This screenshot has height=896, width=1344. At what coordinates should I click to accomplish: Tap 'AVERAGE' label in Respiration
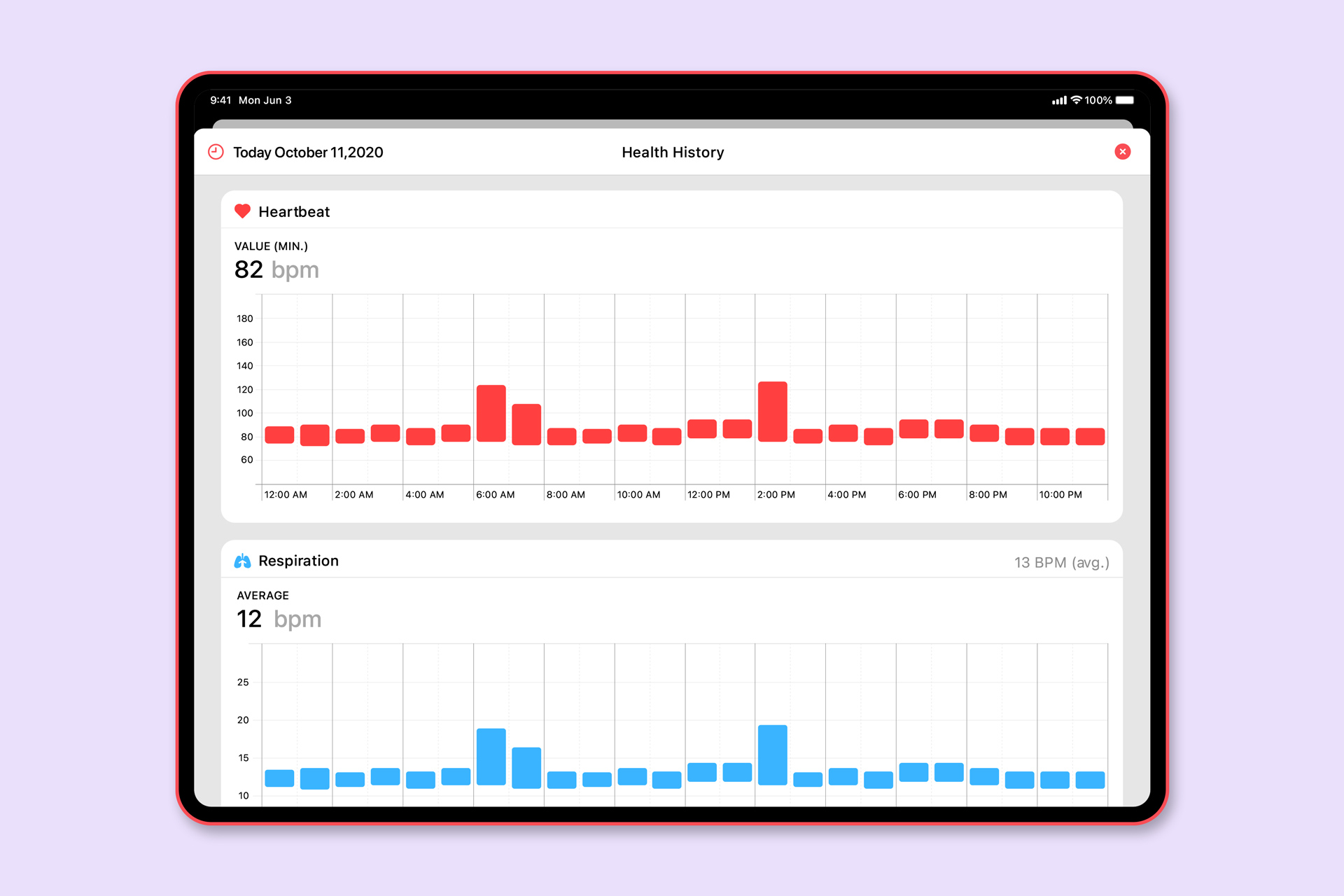click(262, 596)
